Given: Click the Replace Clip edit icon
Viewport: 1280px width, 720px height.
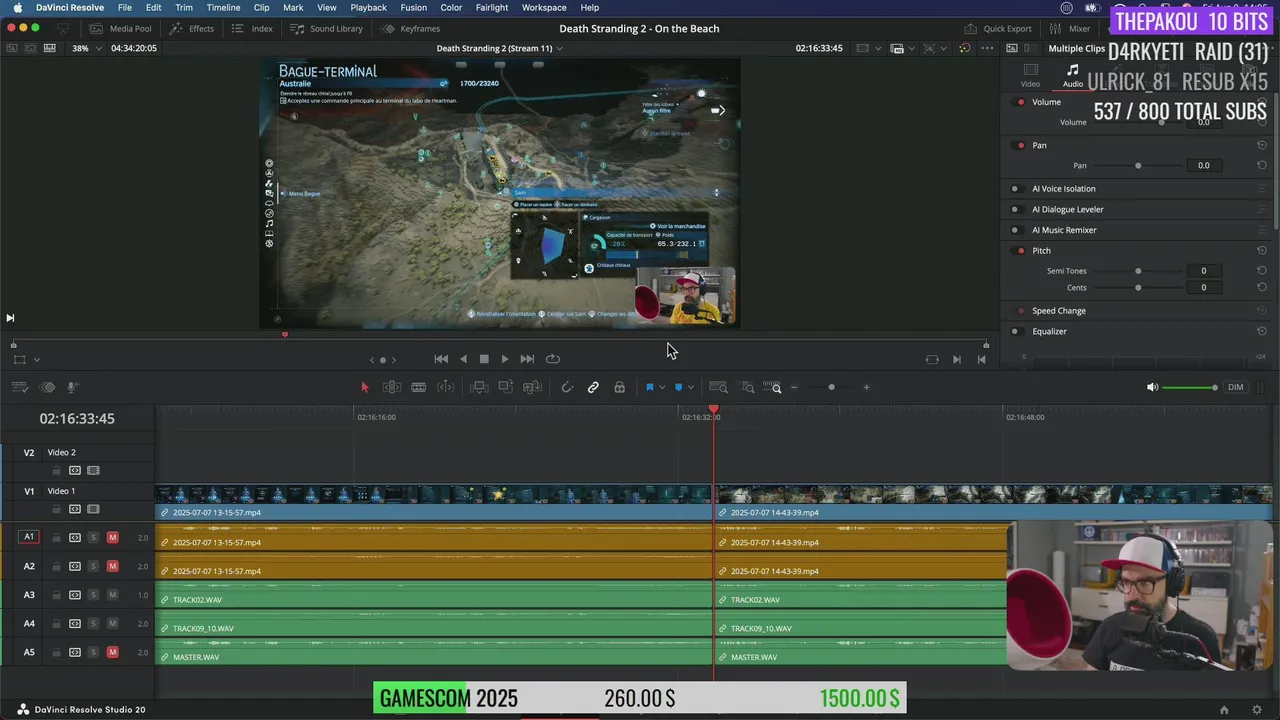Looking at the screenshot, I should 532,387.
